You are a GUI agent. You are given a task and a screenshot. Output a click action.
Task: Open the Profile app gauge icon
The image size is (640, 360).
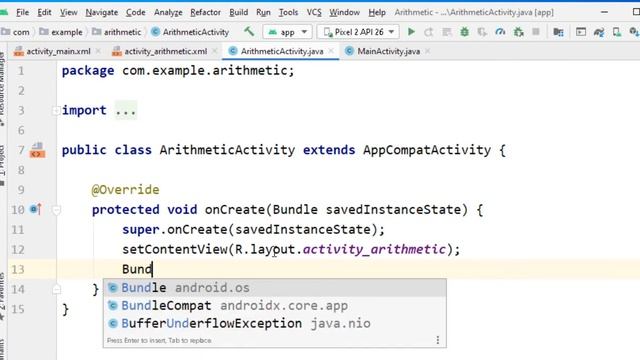coord(500,31)
